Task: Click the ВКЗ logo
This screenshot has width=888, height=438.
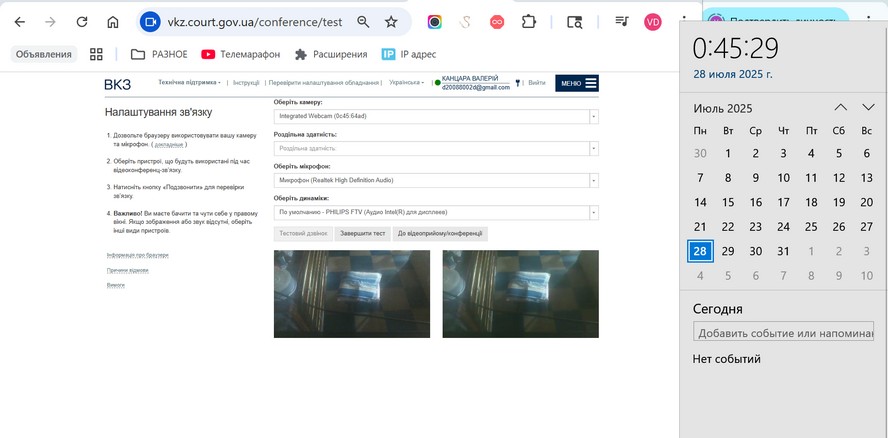Action: (x=118, y=84)
